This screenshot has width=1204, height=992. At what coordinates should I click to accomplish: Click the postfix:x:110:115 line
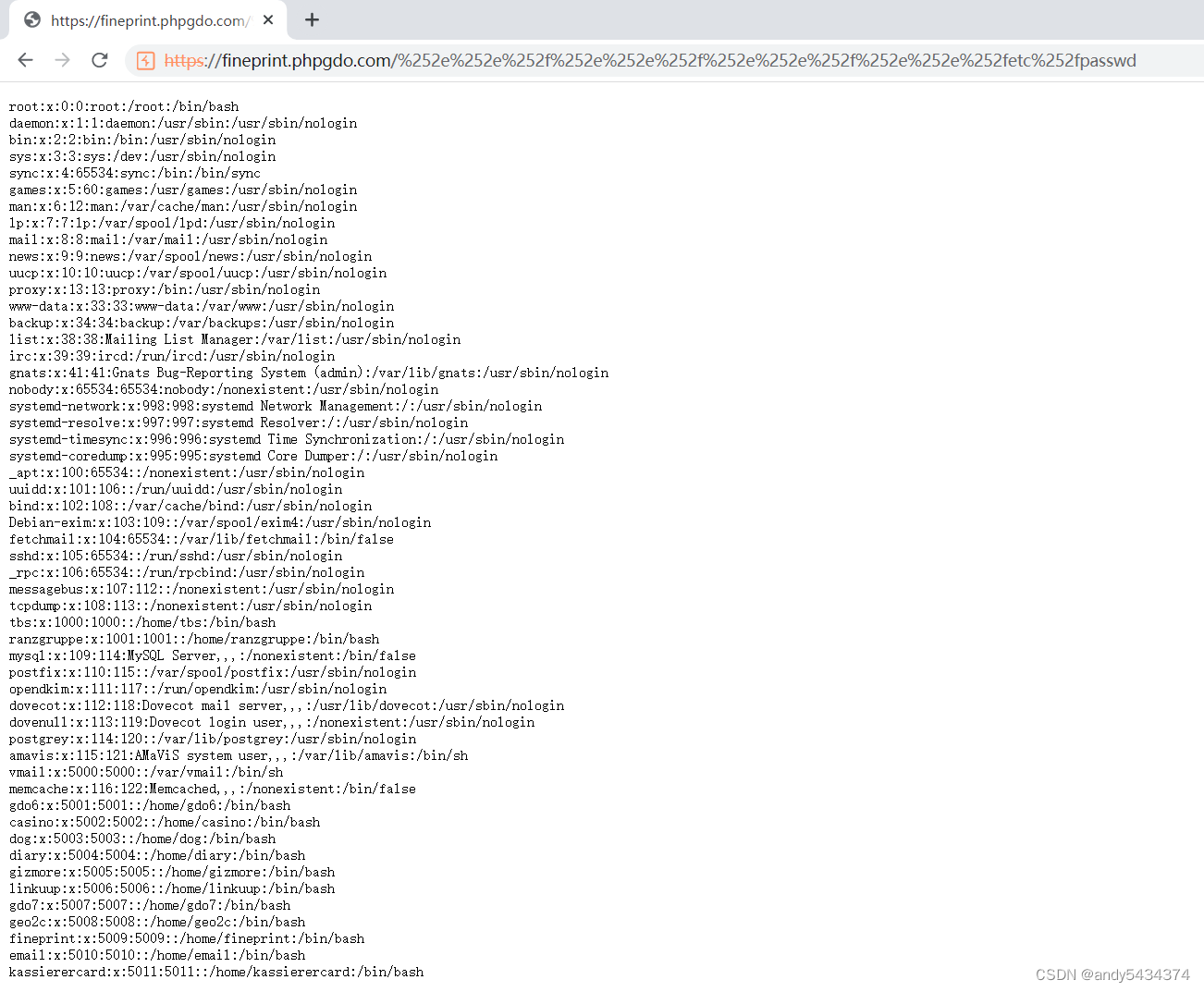[213, 672]
